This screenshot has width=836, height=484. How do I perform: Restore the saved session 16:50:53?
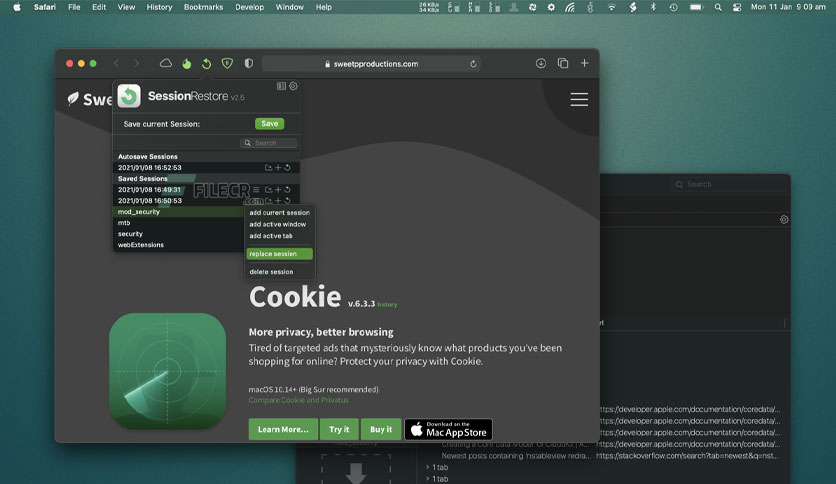click(287, 201)
